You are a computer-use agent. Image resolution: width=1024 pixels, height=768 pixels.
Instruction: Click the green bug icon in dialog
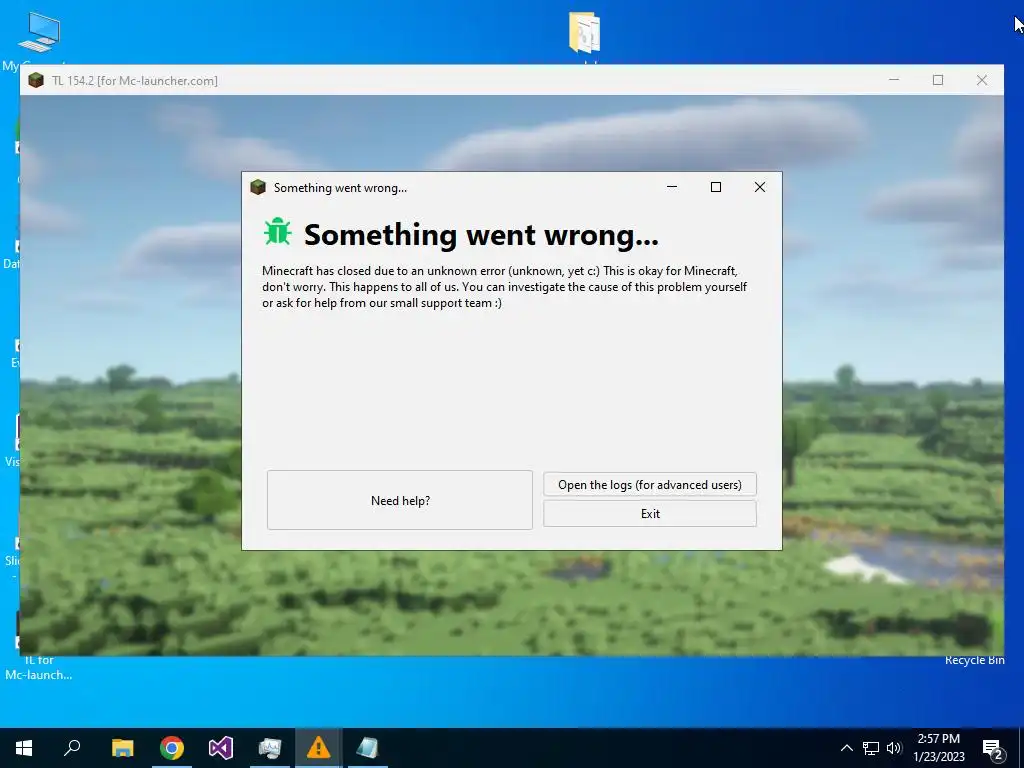pos(278,231)
